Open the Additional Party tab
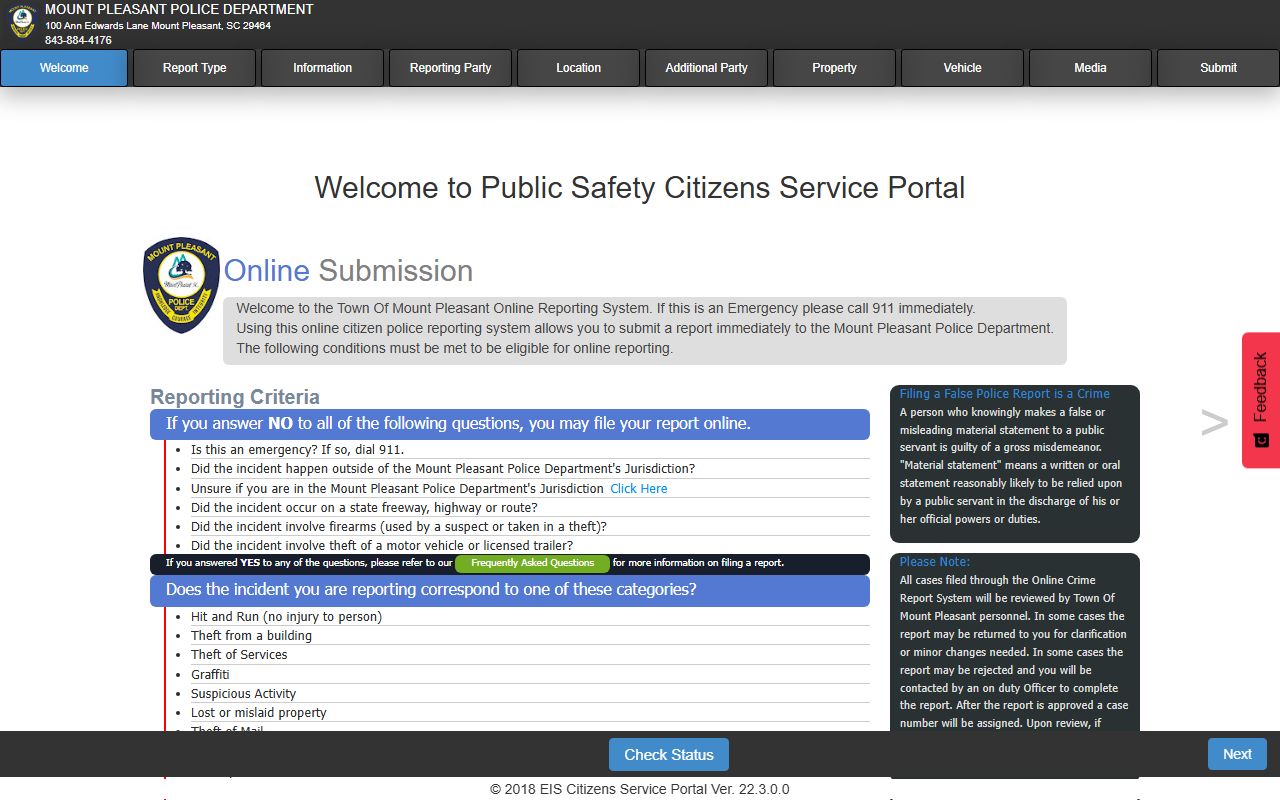Image resolution: width=1280 pixels, height=800 pixels. click(706, 68)
